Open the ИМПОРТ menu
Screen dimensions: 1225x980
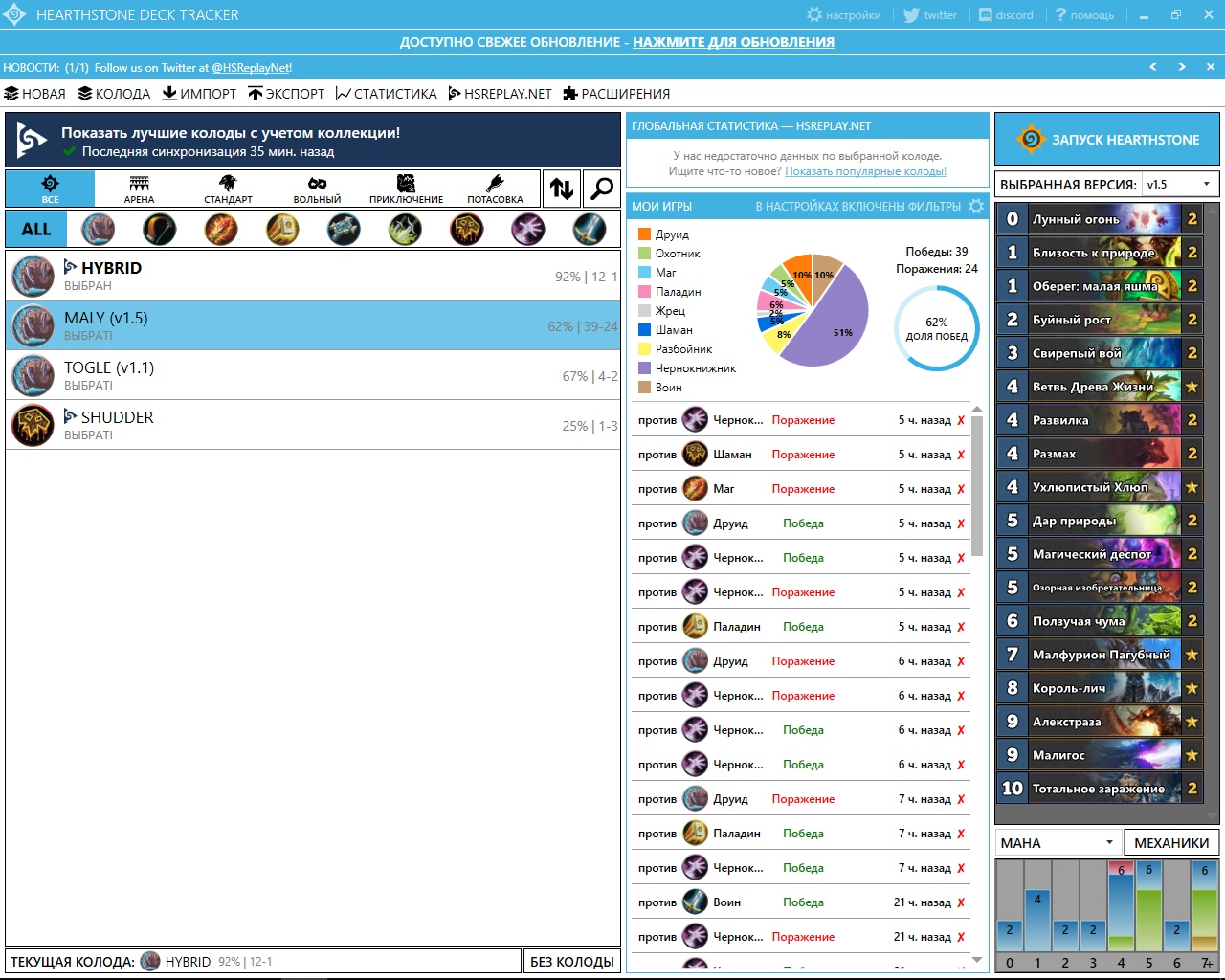point(199,94)
